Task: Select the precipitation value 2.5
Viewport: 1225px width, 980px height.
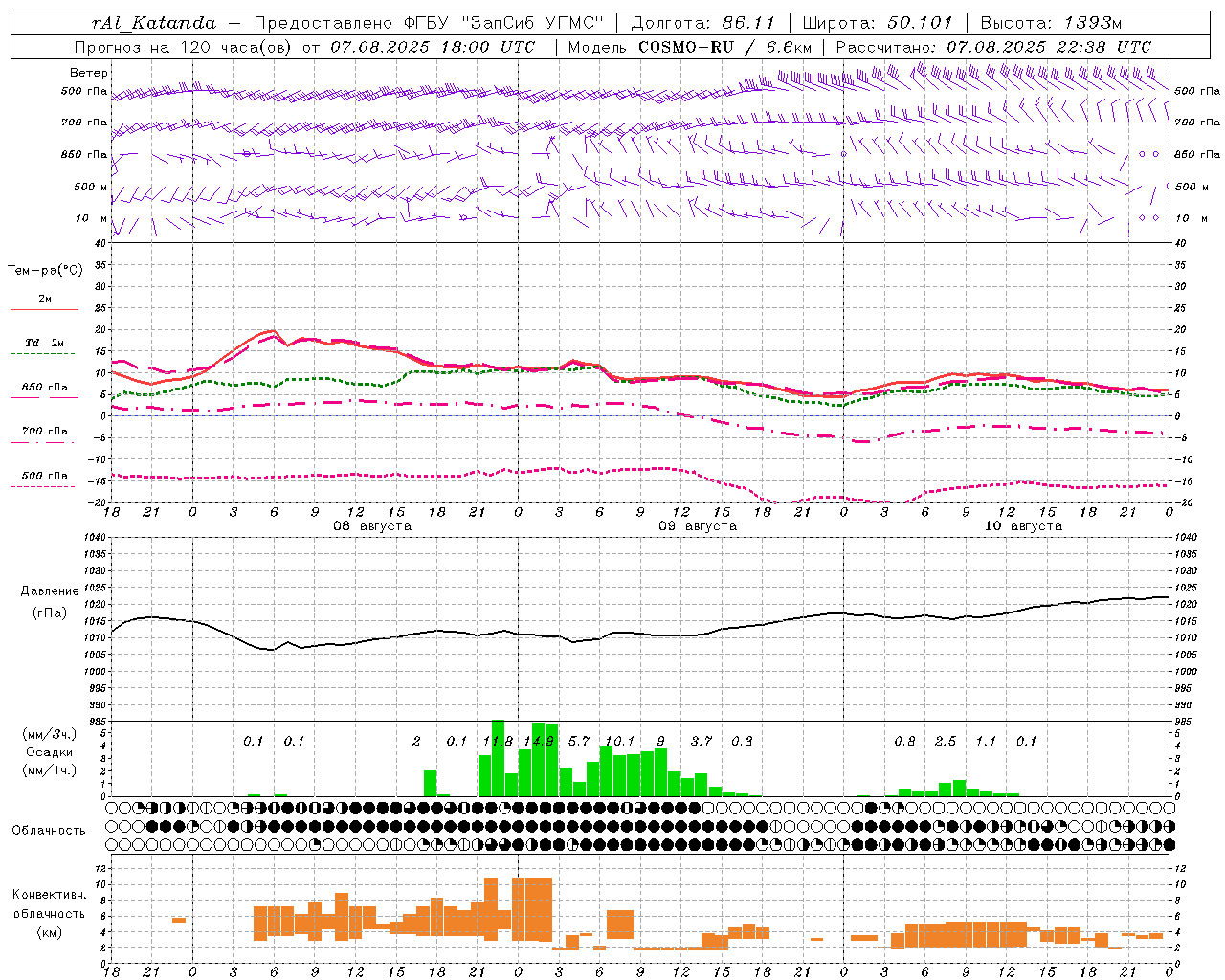Action: 946,742
